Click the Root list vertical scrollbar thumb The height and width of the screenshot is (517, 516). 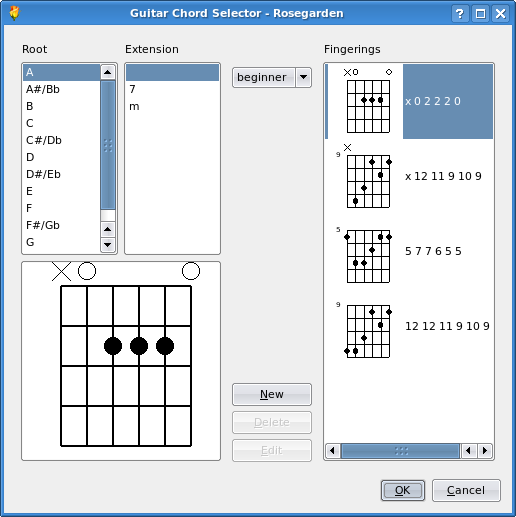[108, 145]
